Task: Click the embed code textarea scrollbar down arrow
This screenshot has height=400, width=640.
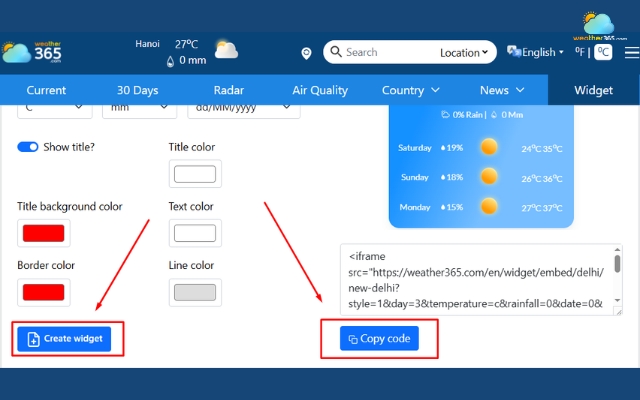Action: pos(617,300)
